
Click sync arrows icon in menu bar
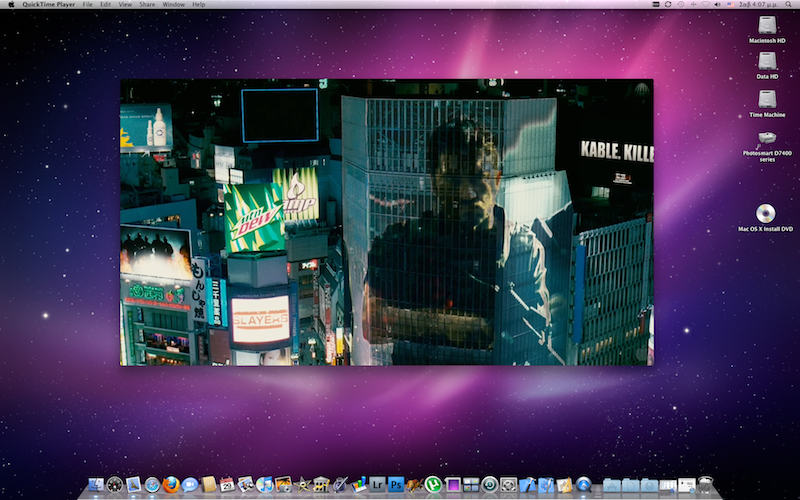tap(668, 4)
